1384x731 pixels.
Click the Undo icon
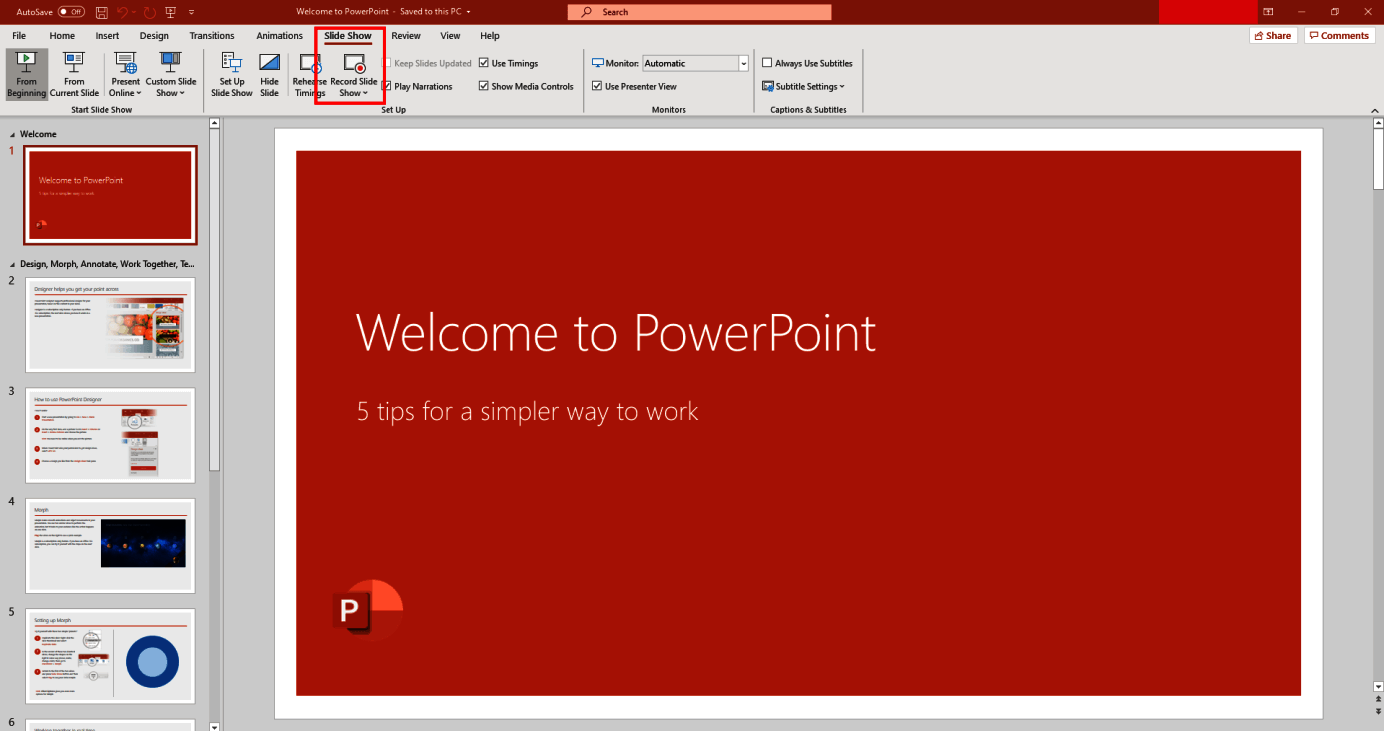tap(120, 11)
